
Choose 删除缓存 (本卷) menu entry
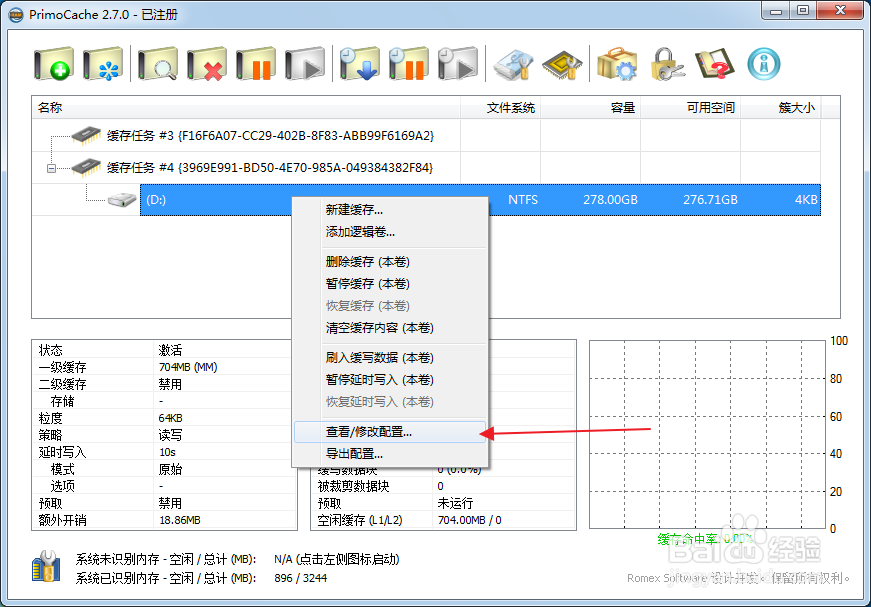[x=390, y=262]
